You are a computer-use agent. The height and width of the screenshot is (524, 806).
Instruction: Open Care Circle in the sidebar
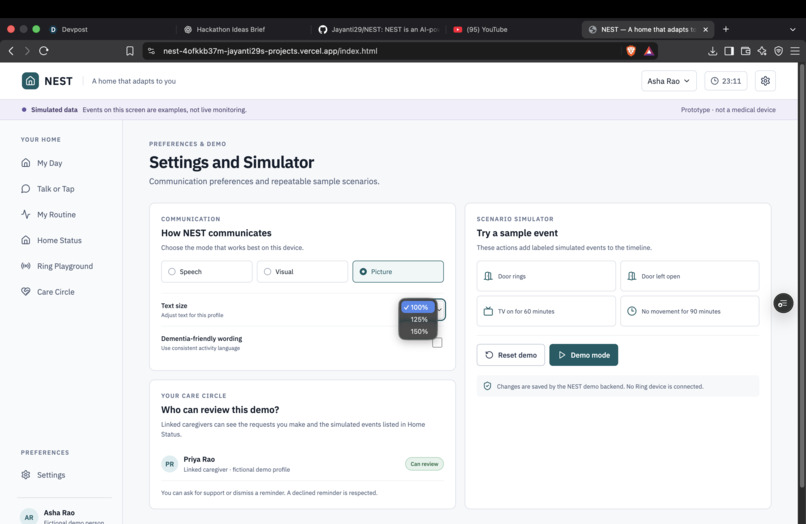(x=56, y=292)
